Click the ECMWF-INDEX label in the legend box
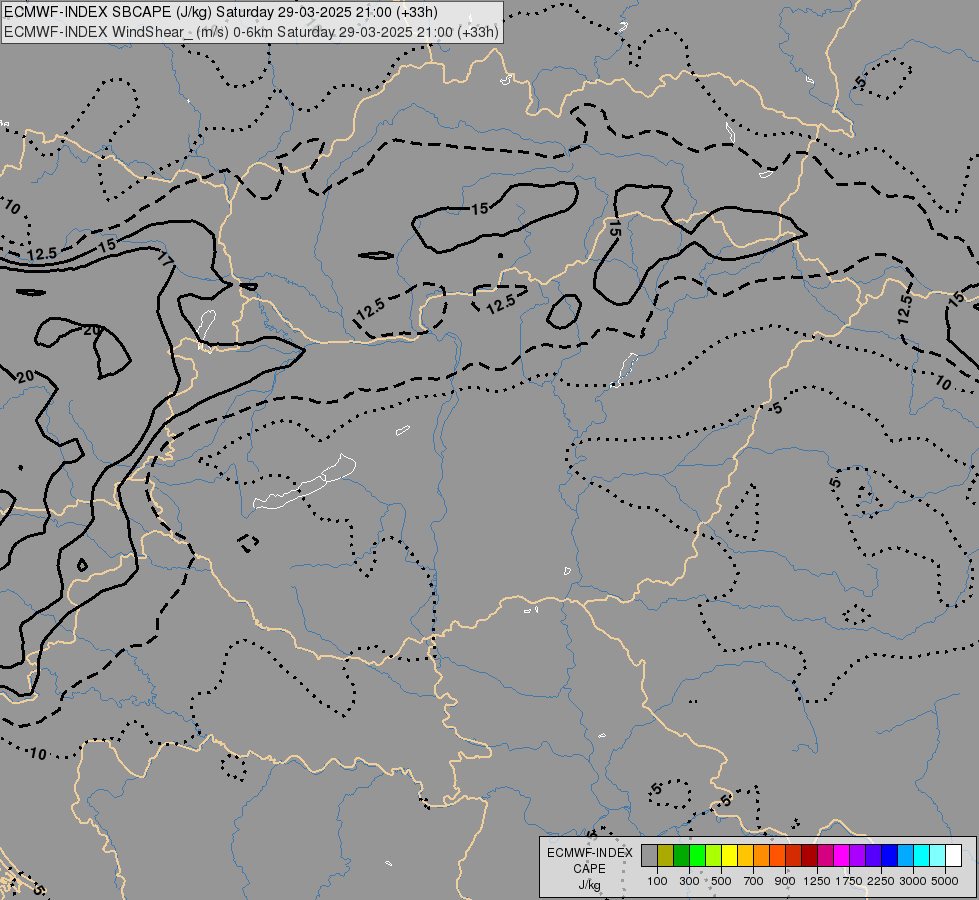Viewport: 979px width, 900px height. tap(589, 853)
